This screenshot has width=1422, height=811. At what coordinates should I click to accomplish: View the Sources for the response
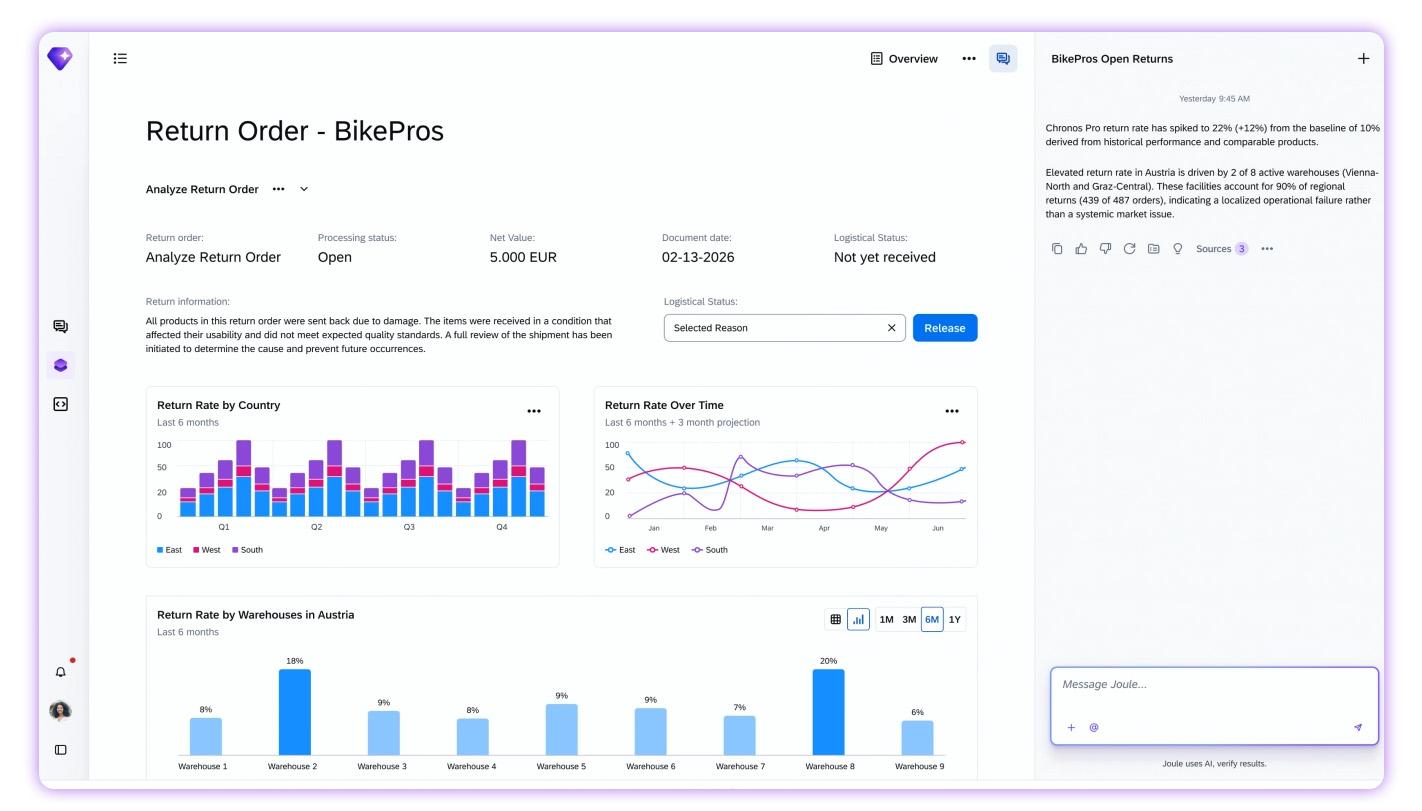(1222, 249)
